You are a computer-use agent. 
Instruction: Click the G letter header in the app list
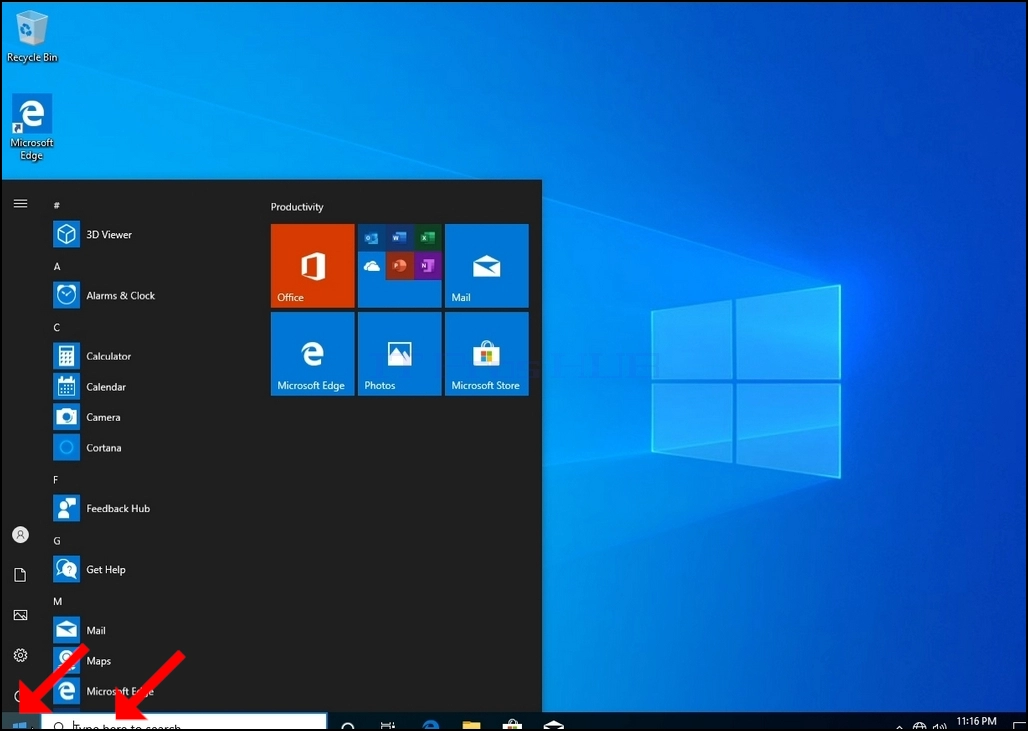coord(57,541)
